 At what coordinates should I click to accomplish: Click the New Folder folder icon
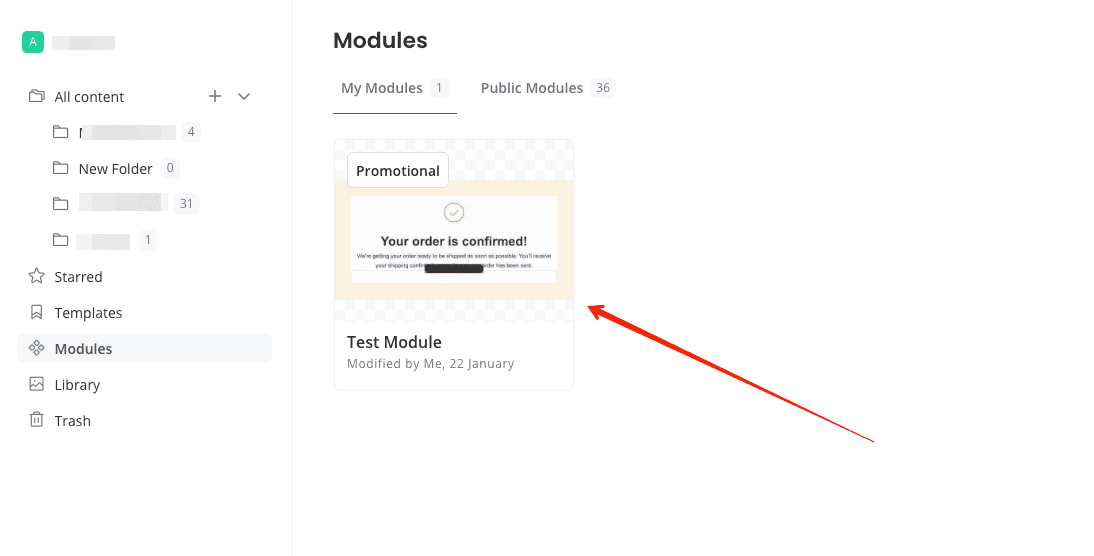pos(61,168)
